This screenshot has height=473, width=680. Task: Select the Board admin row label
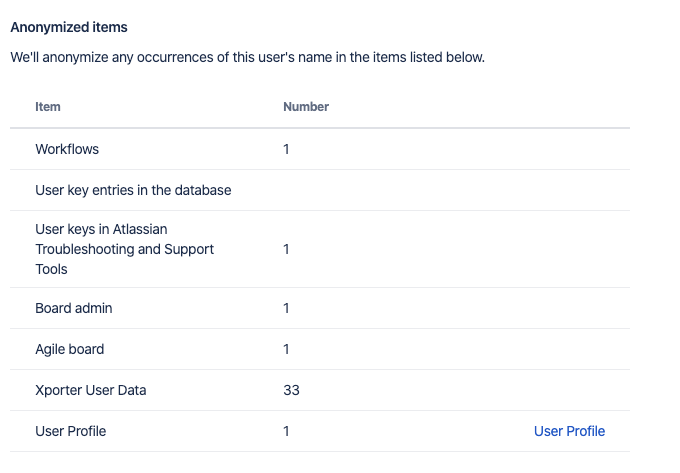click(73, 308)
